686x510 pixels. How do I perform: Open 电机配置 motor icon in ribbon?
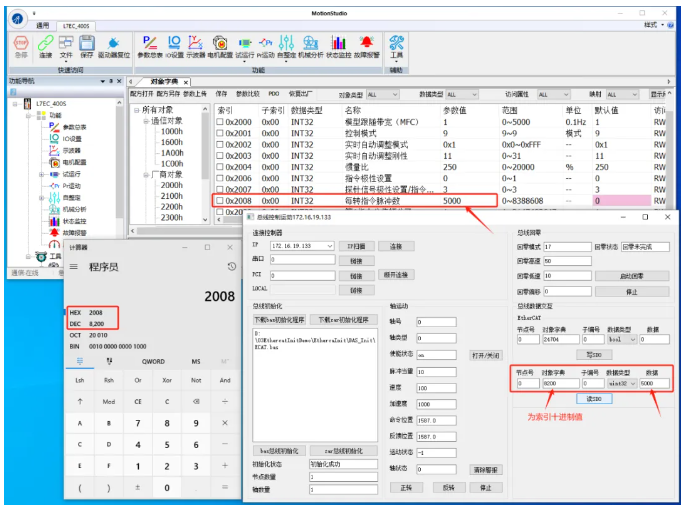click(x=220, y=47)
